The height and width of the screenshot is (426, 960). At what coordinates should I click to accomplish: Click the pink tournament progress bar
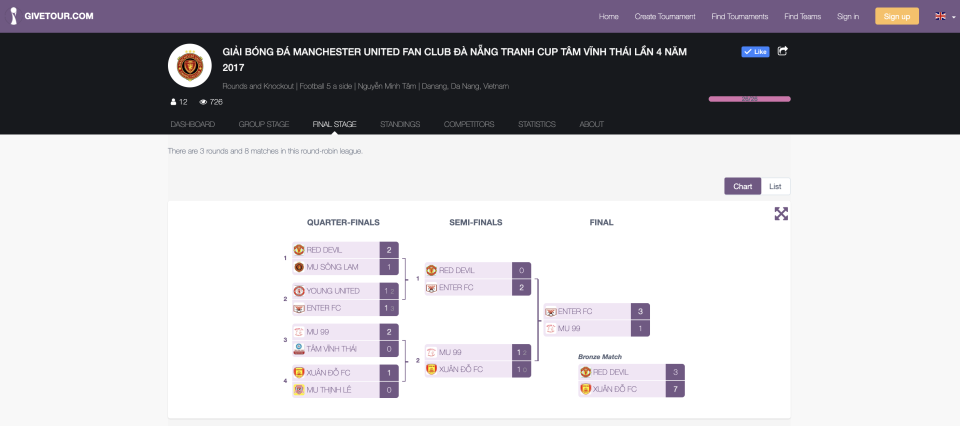point(749,99)
